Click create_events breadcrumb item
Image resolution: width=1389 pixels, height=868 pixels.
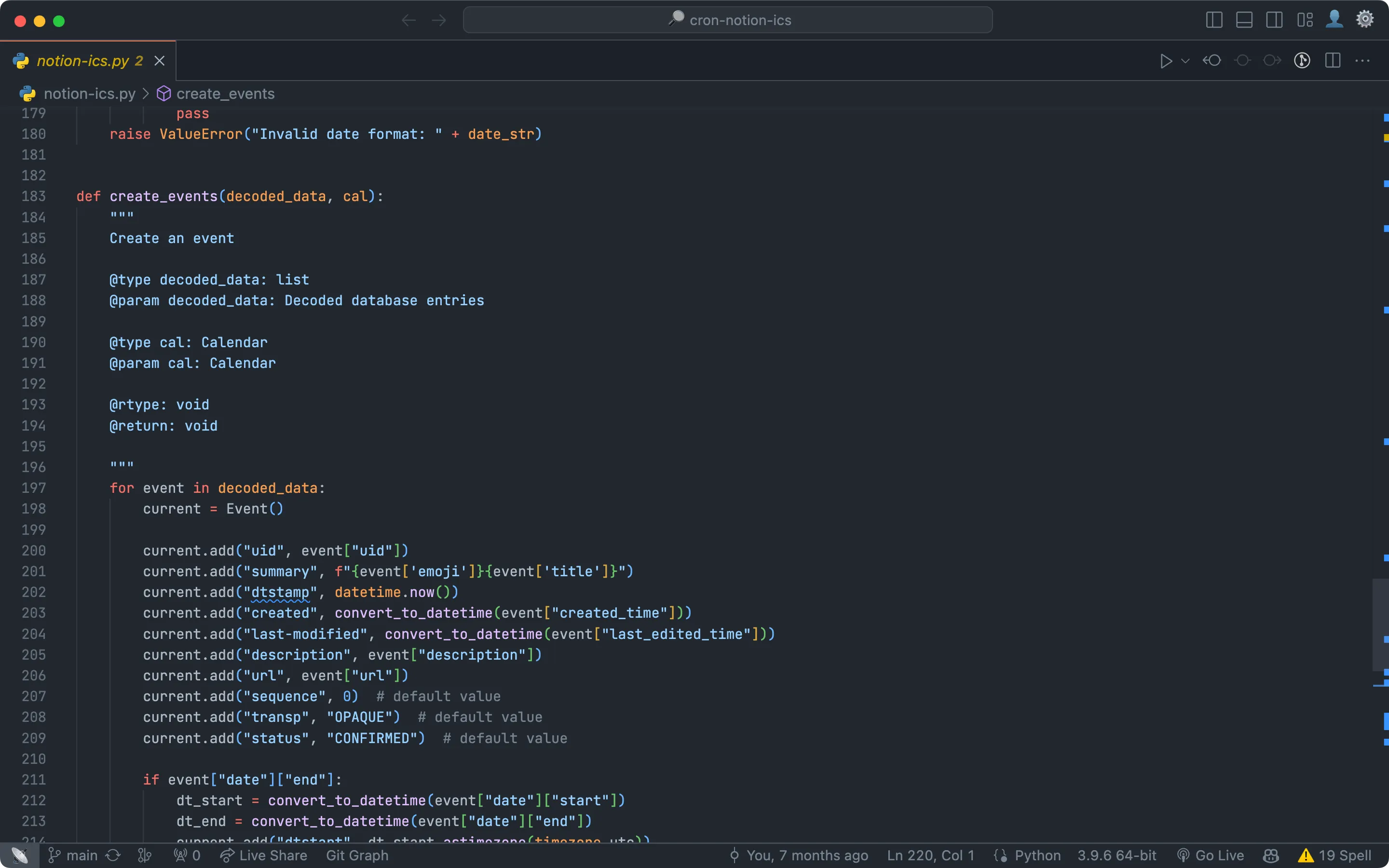point(226,94)
